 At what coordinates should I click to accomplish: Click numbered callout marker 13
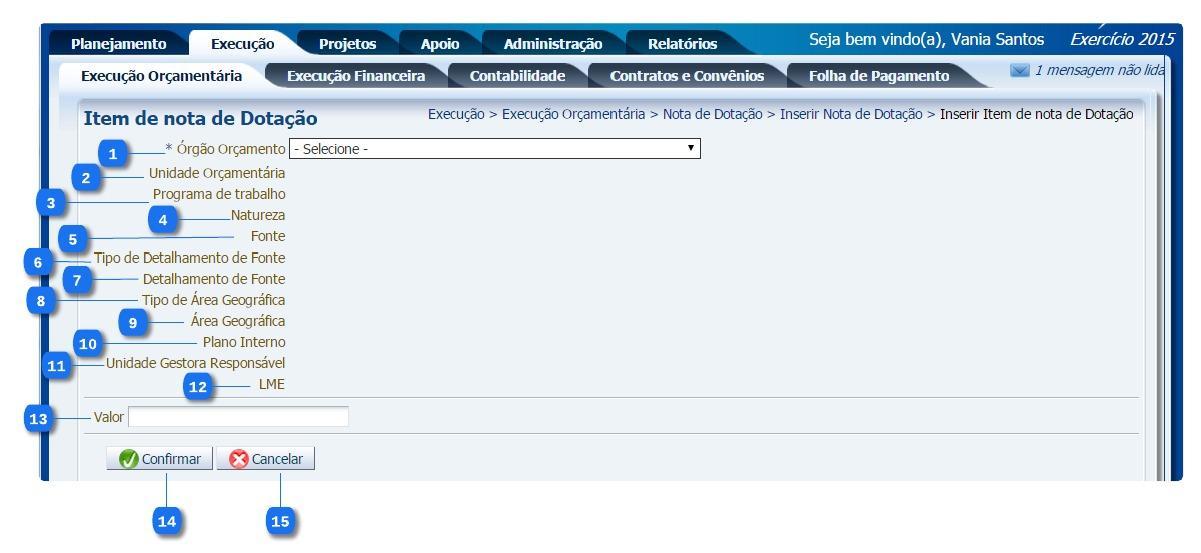[39, 420]
